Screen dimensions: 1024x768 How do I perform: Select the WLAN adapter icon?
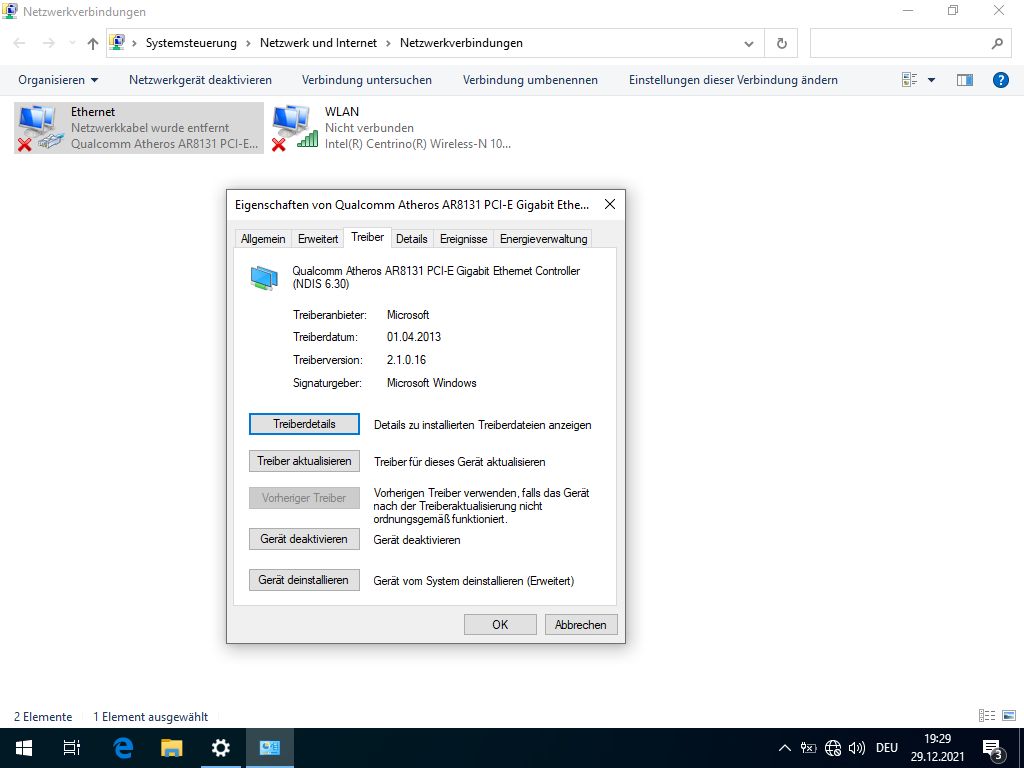(x=295, y=128)
